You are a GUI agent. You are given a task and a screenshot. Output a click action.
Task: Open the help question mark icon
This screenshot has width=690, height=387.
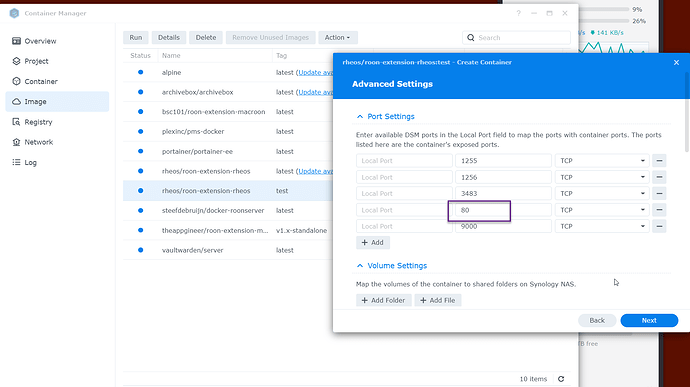(518, 13)
